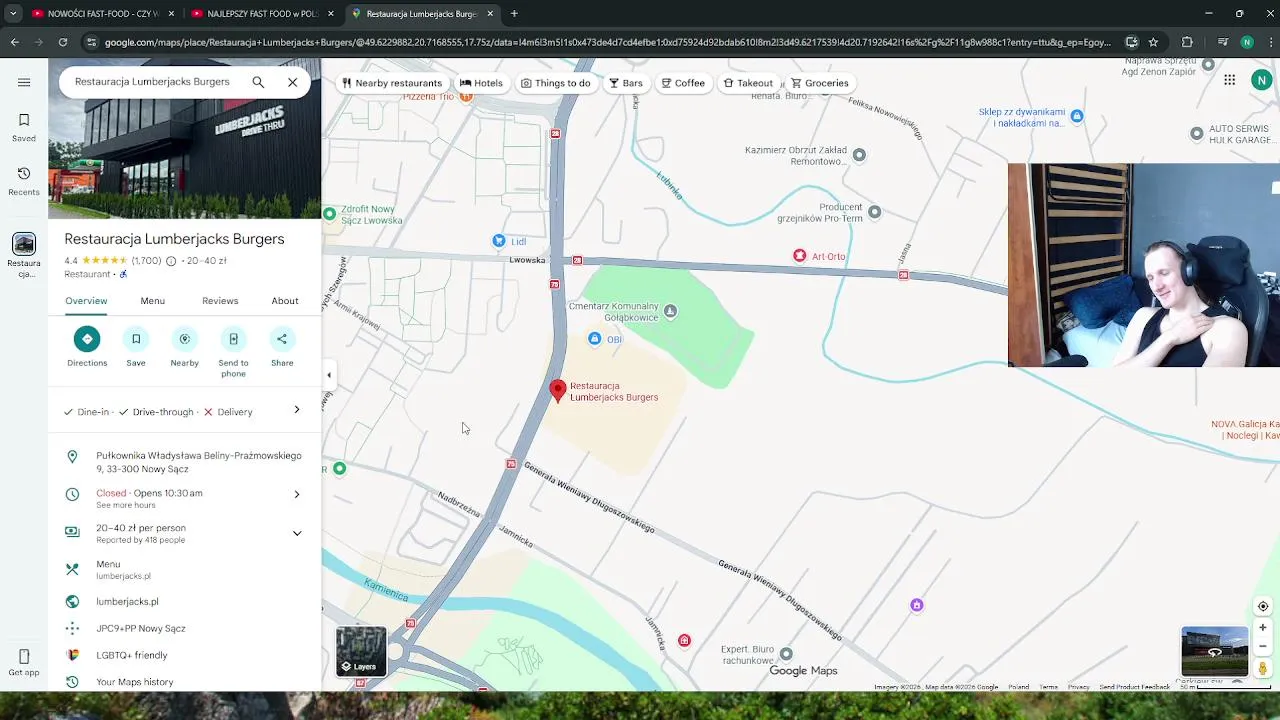Click the Get app sidebar icon
The height and width of the screenshot is (720, 1280).
(x=24, y=662)
